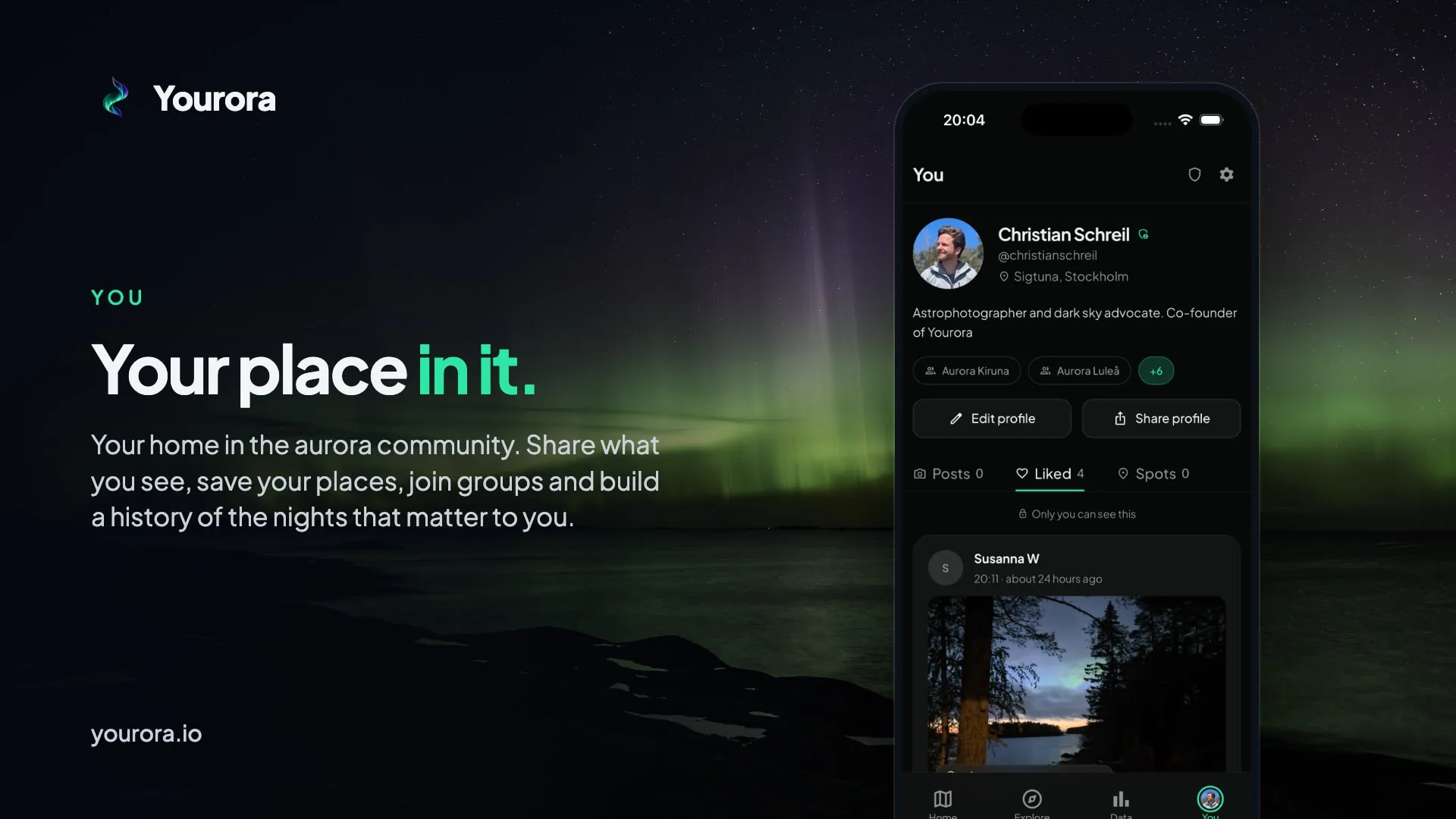Open Susanna W's name on the liked post
This screenshot has height=819, width=1456.
click(x=1006, y=559)
